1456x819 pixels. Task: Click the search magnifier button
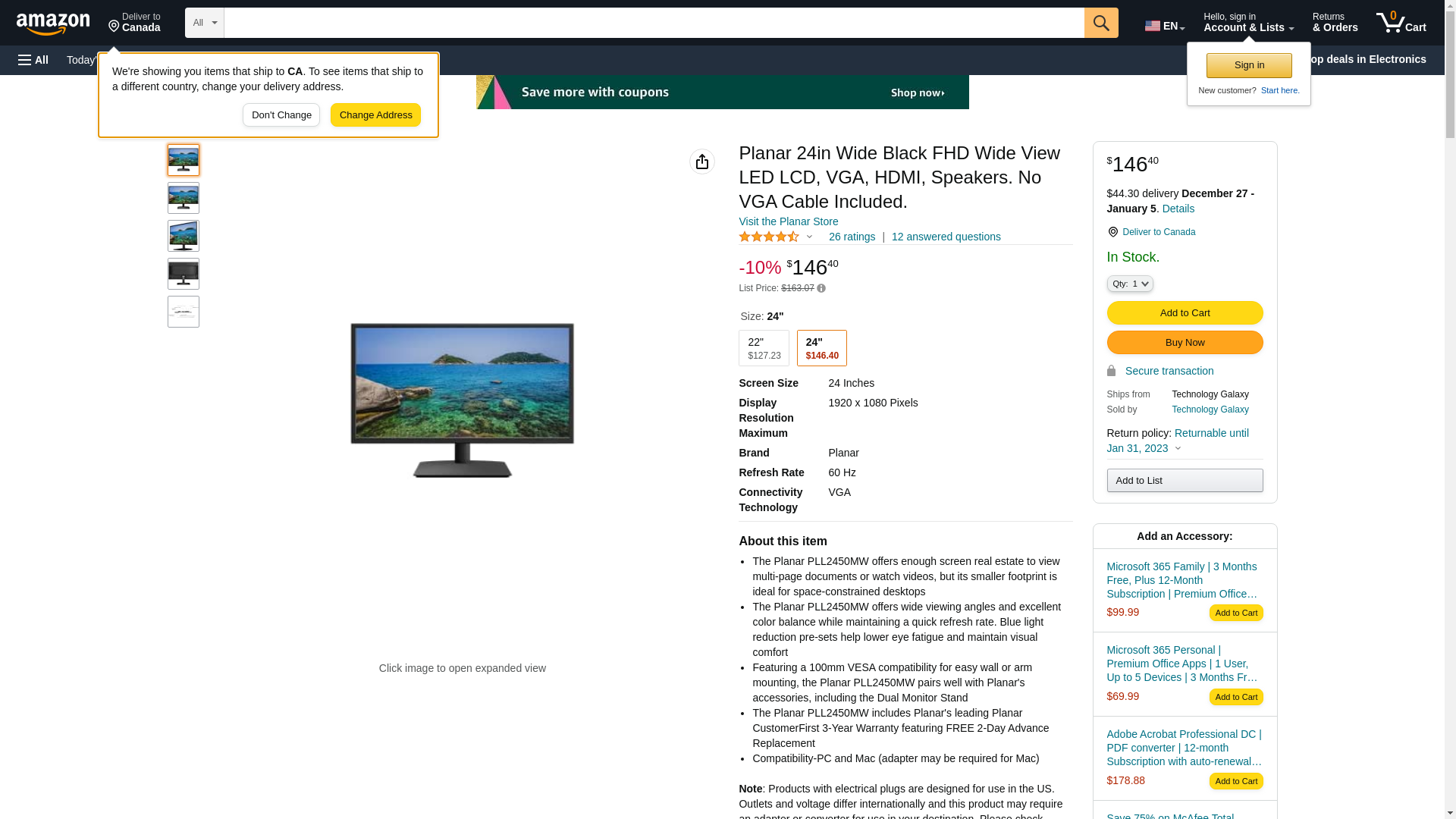1101,23
